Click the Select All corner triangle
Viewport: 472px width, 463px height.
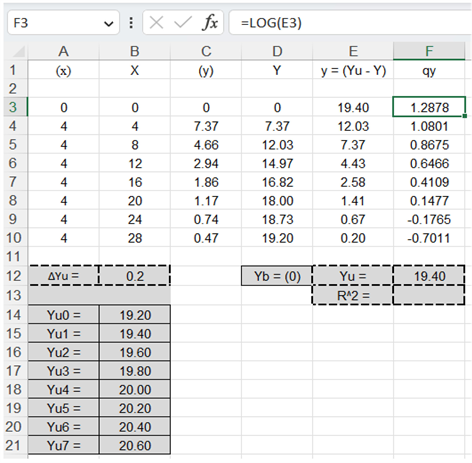pos(18,52)
